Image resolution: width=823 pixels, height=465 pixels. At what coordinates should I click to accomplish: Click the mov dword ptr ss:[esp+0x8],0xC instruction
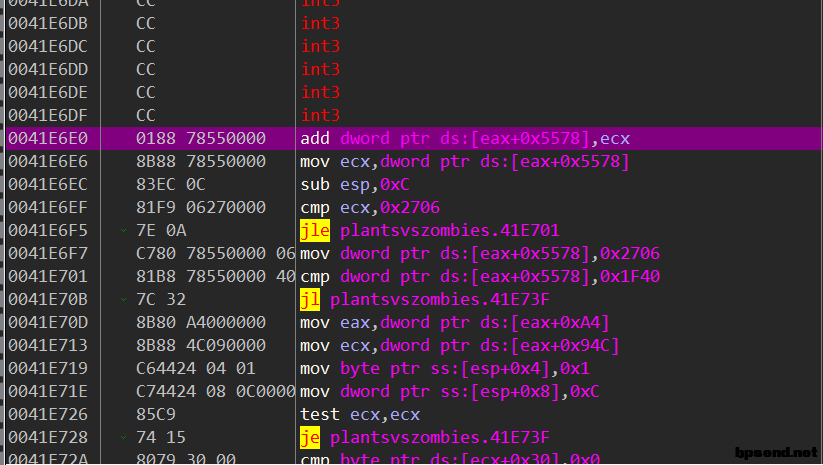pyautogui.click(x=449, y=392)
